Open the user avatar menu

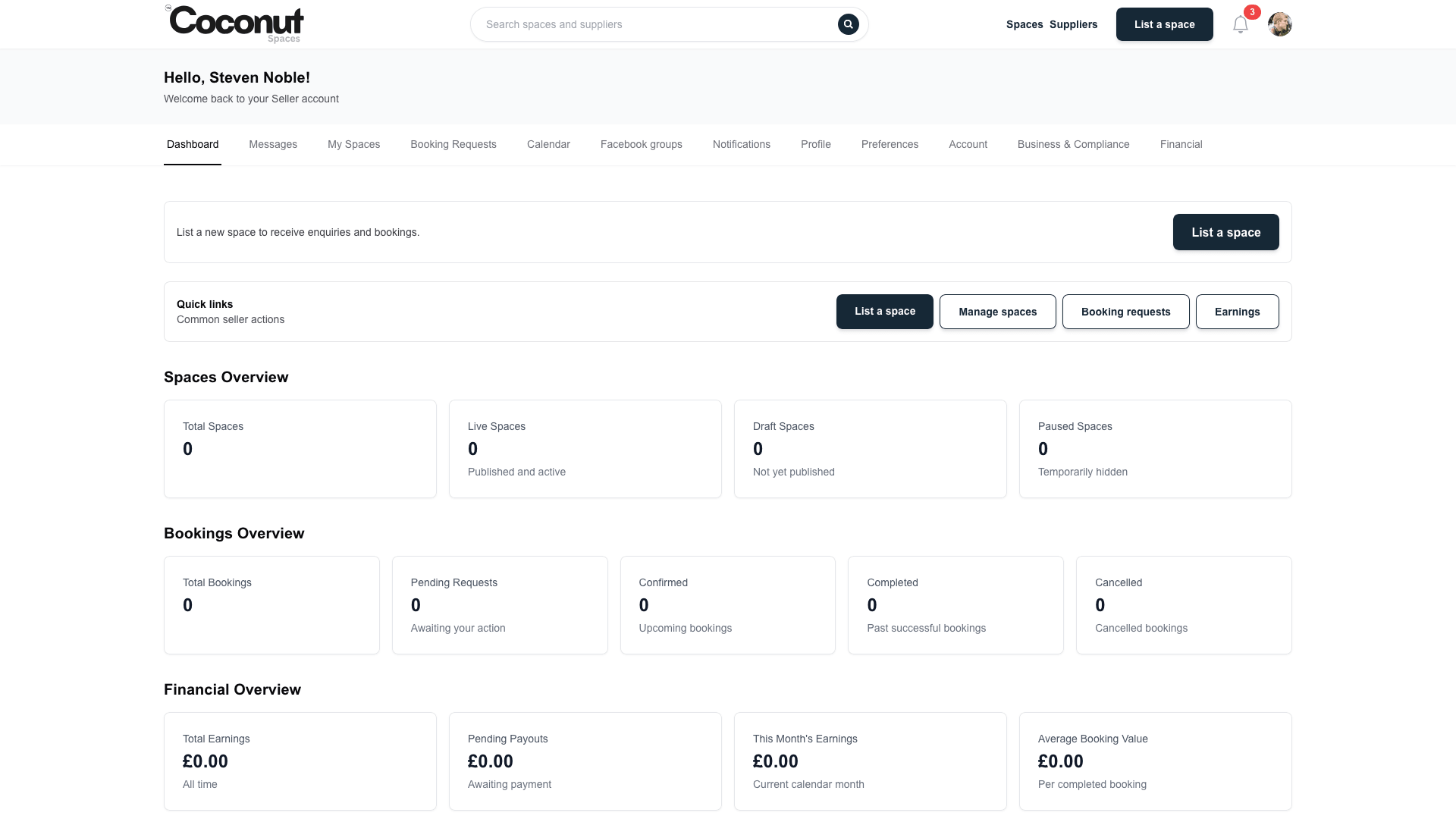tap(1280, 24)
